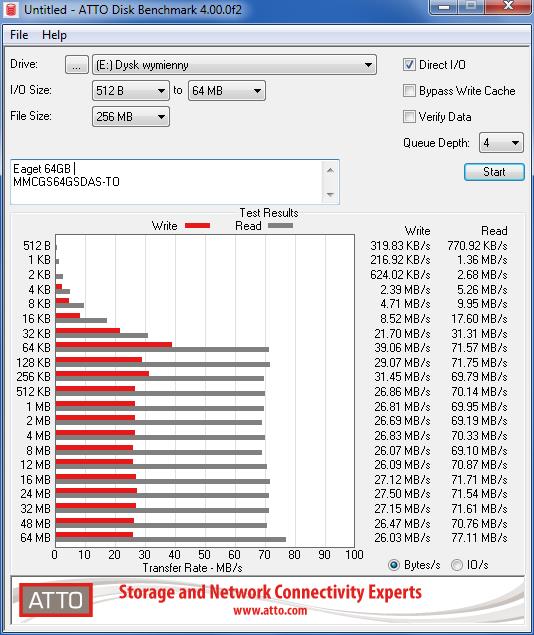Click the Write column header in results
Image resolution: width=534 pixels, height=635 pixels.
click(x=417, y=231)
